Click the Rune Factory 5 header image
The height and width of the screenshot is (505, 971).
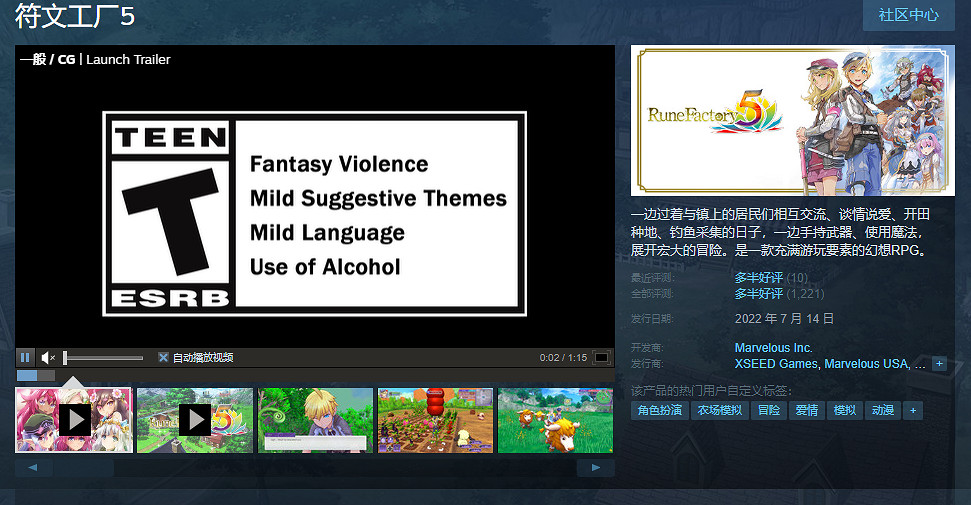click(793, 120)
